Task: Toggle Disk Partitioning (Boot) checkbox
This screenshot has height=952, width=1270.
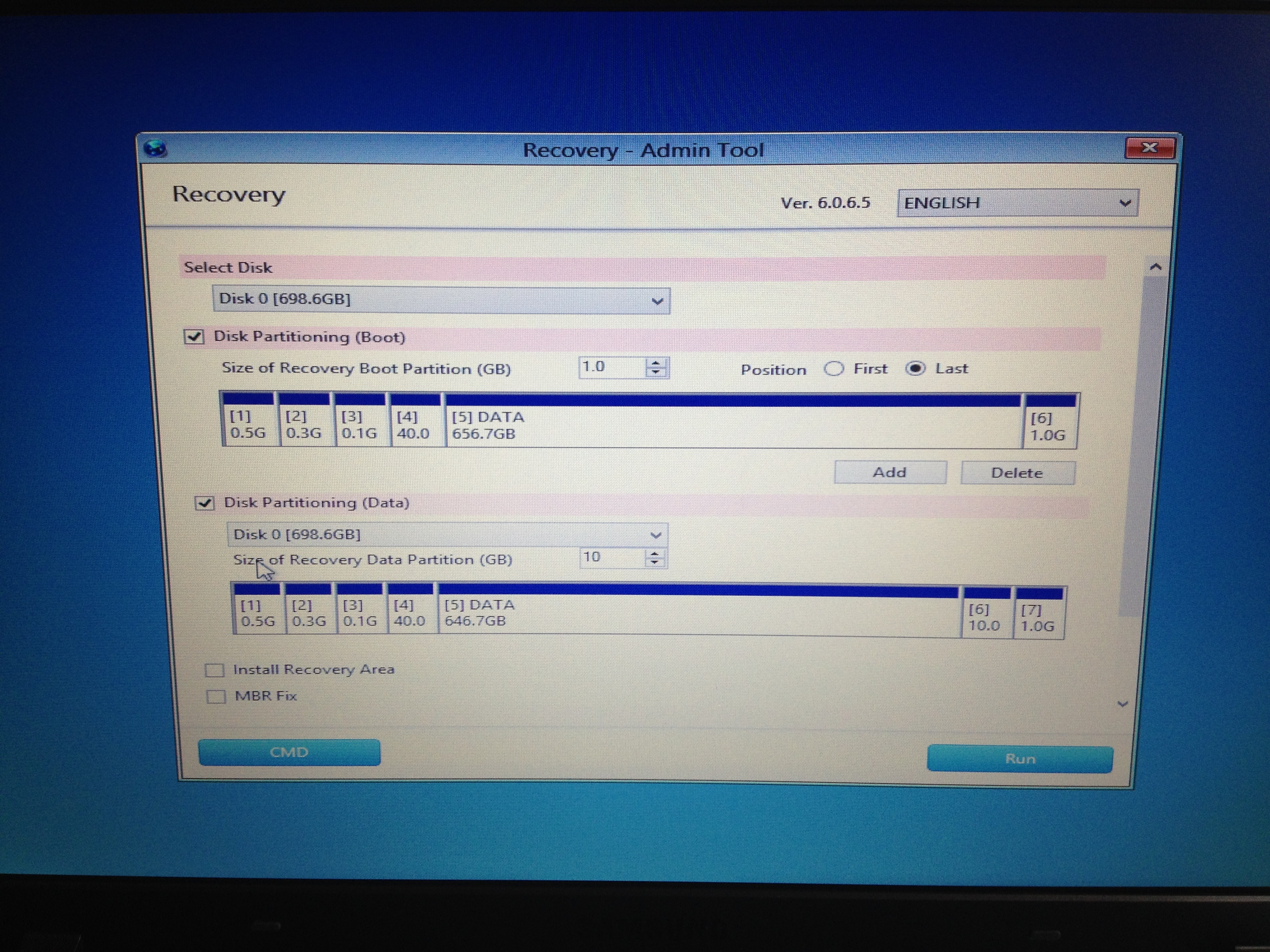Action: [x=194, y=336]
